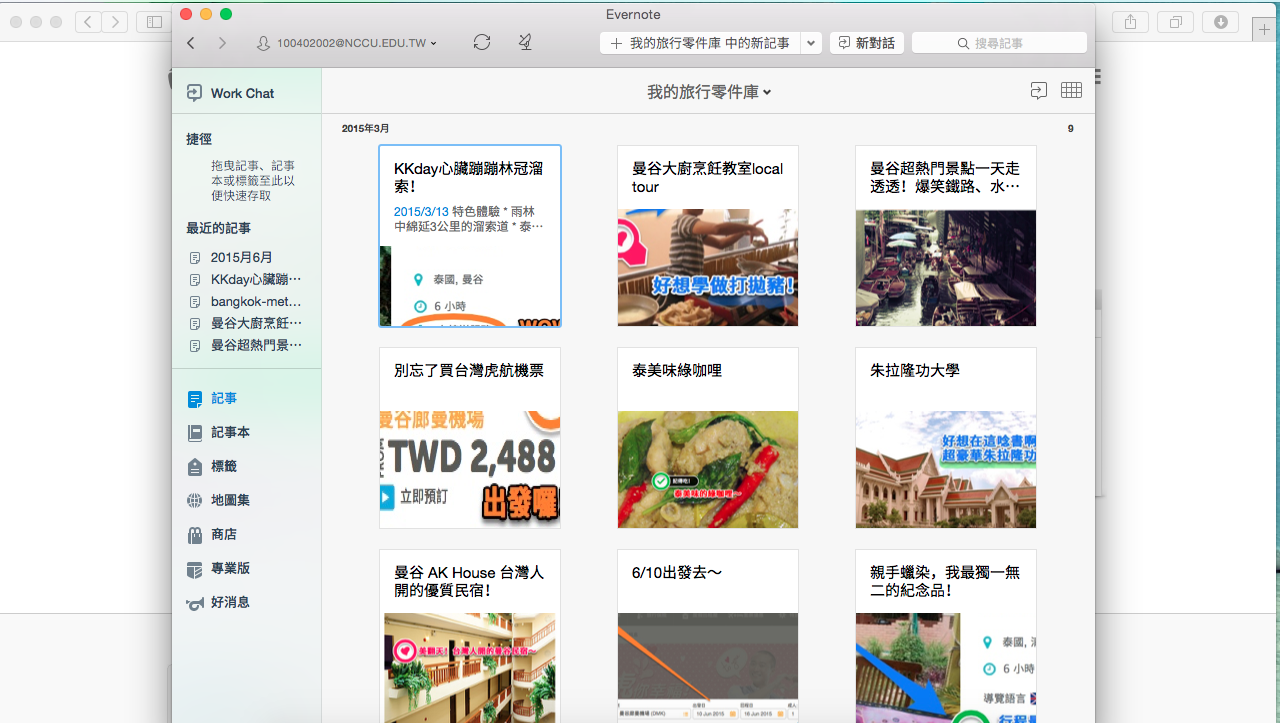Create a new note in 我的旅行零件庫
Viewport: 1280px width, 723px height.
pyautogui.click(x=701, y=43)
